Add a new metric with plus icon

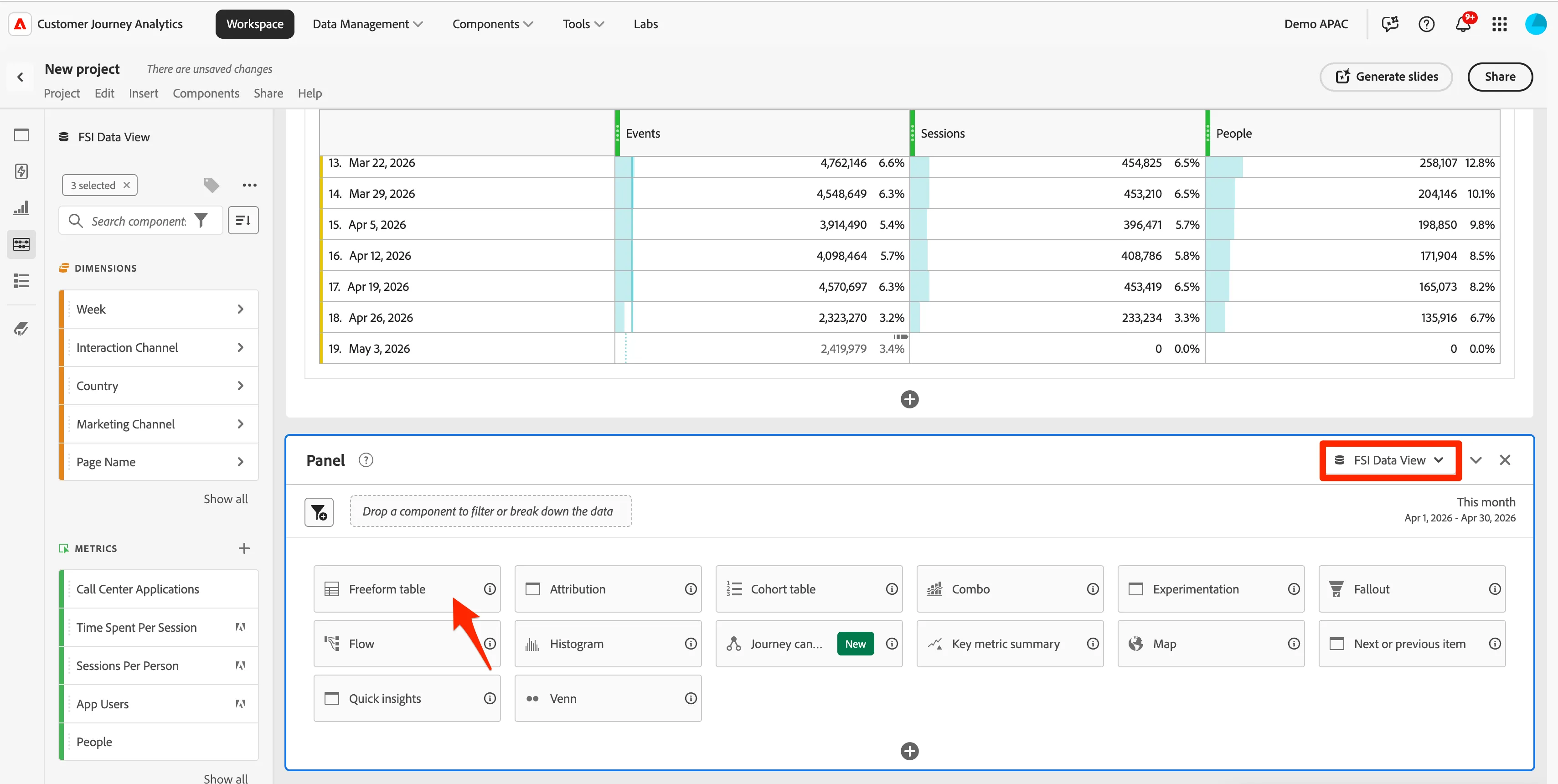pyautogui.click(x=244, y=549)
